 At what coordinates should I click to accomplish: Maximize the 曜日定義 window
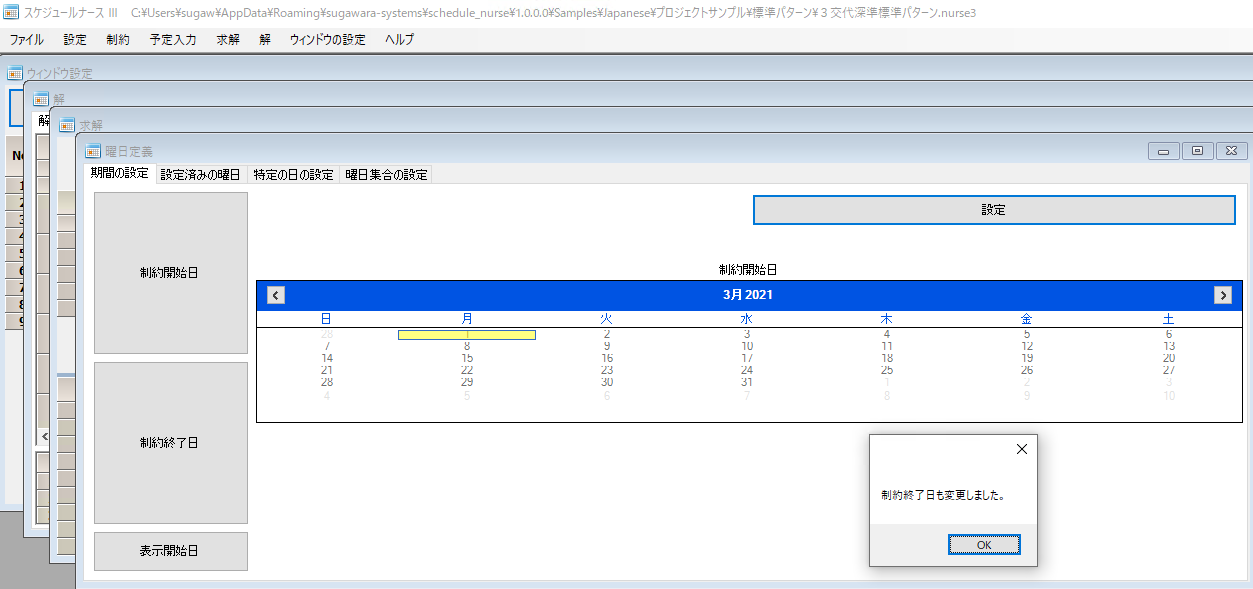(1197, 151)
